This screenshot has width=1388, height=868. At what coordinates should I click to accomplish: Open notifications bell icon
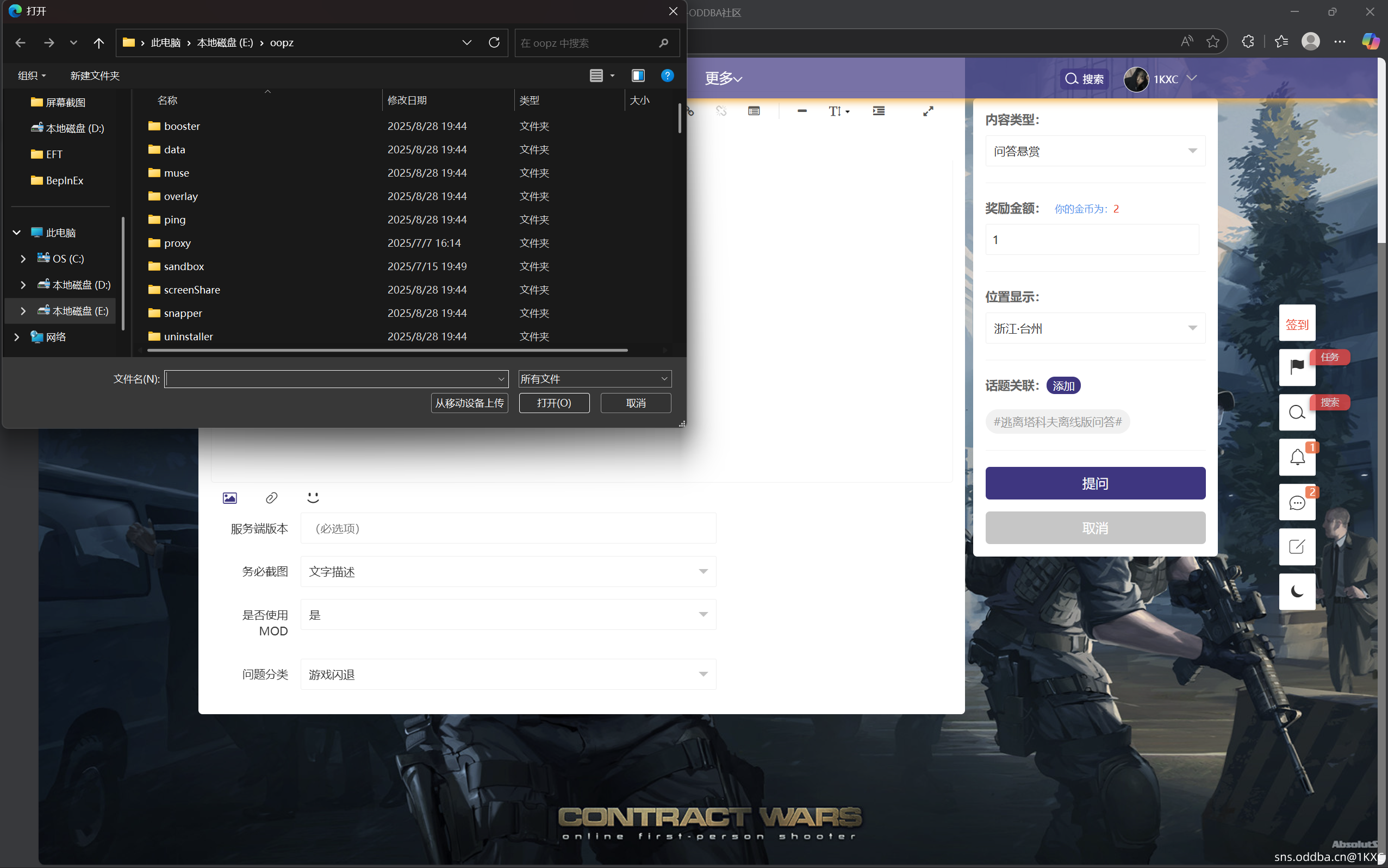1297,458
